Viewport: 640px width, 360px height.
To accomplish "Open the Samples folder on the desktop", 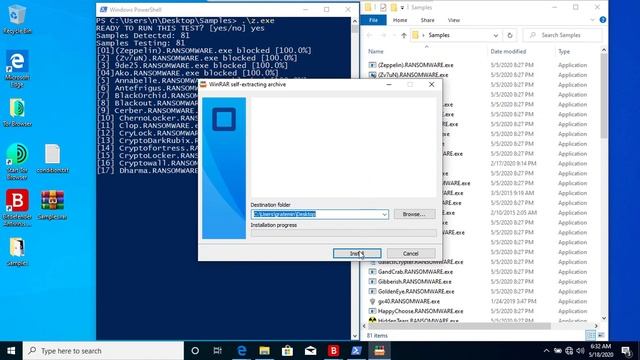I will coord(17,252).
